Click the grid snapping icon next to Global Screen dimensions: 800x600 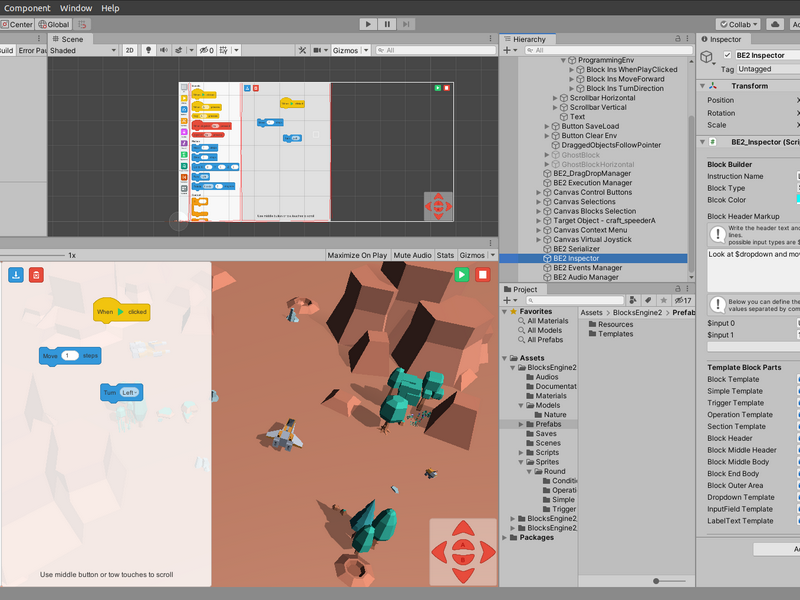[82, 24]
